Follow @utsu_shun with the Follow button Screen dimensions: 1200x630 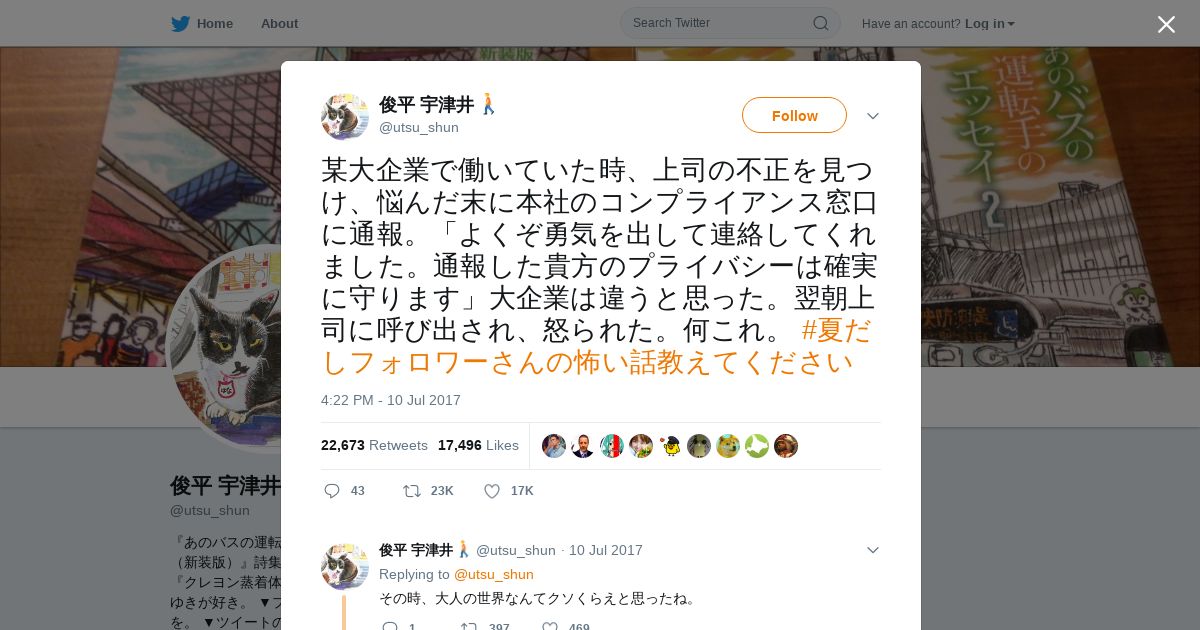(794, 115)
